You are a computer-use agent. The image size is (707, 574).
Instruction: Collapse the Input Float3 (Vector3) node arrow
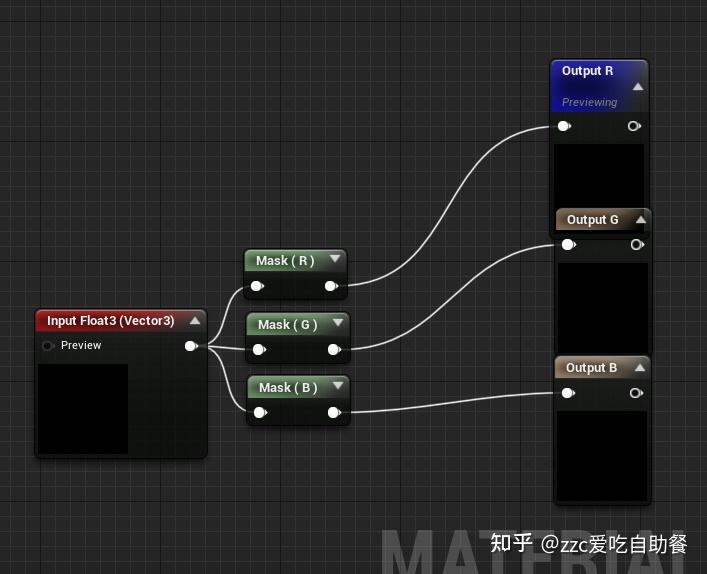click(x=195, y=321)
